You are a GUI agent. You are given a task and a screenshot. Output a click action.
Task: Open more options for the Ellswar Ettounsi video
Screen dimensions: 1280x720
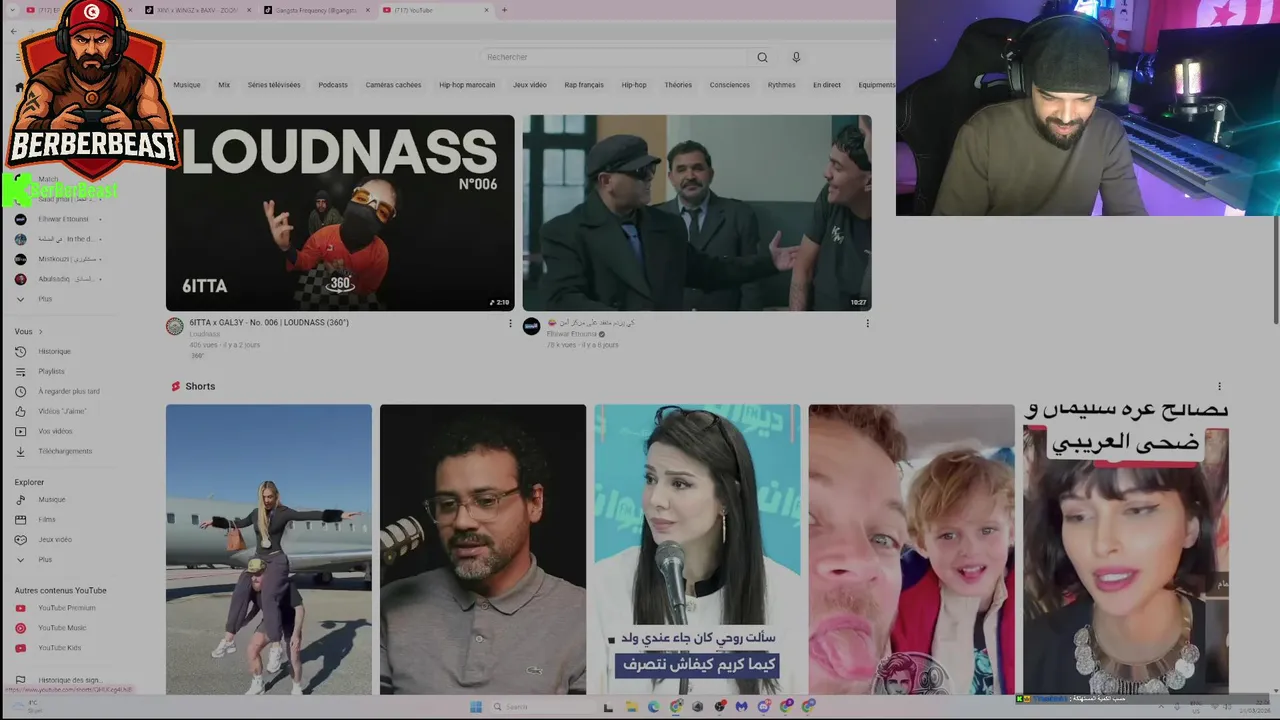(867, 323)
